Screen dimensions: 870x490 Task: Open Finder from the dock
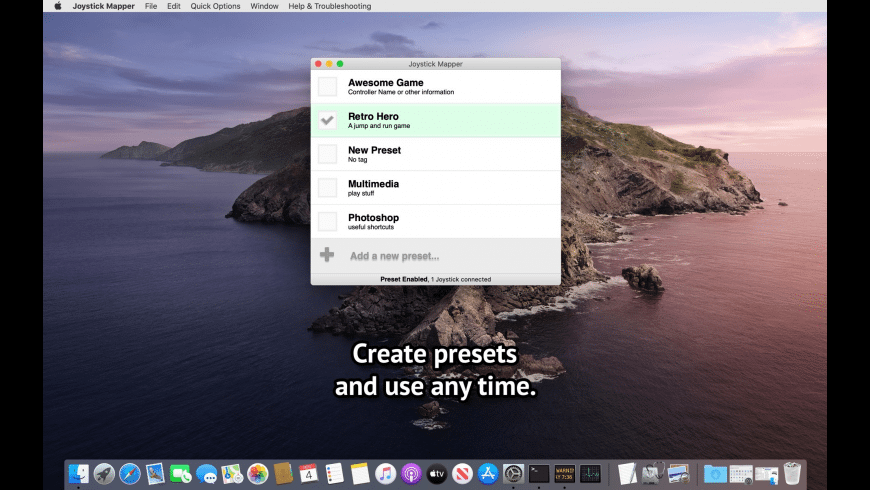click(78, 474)
